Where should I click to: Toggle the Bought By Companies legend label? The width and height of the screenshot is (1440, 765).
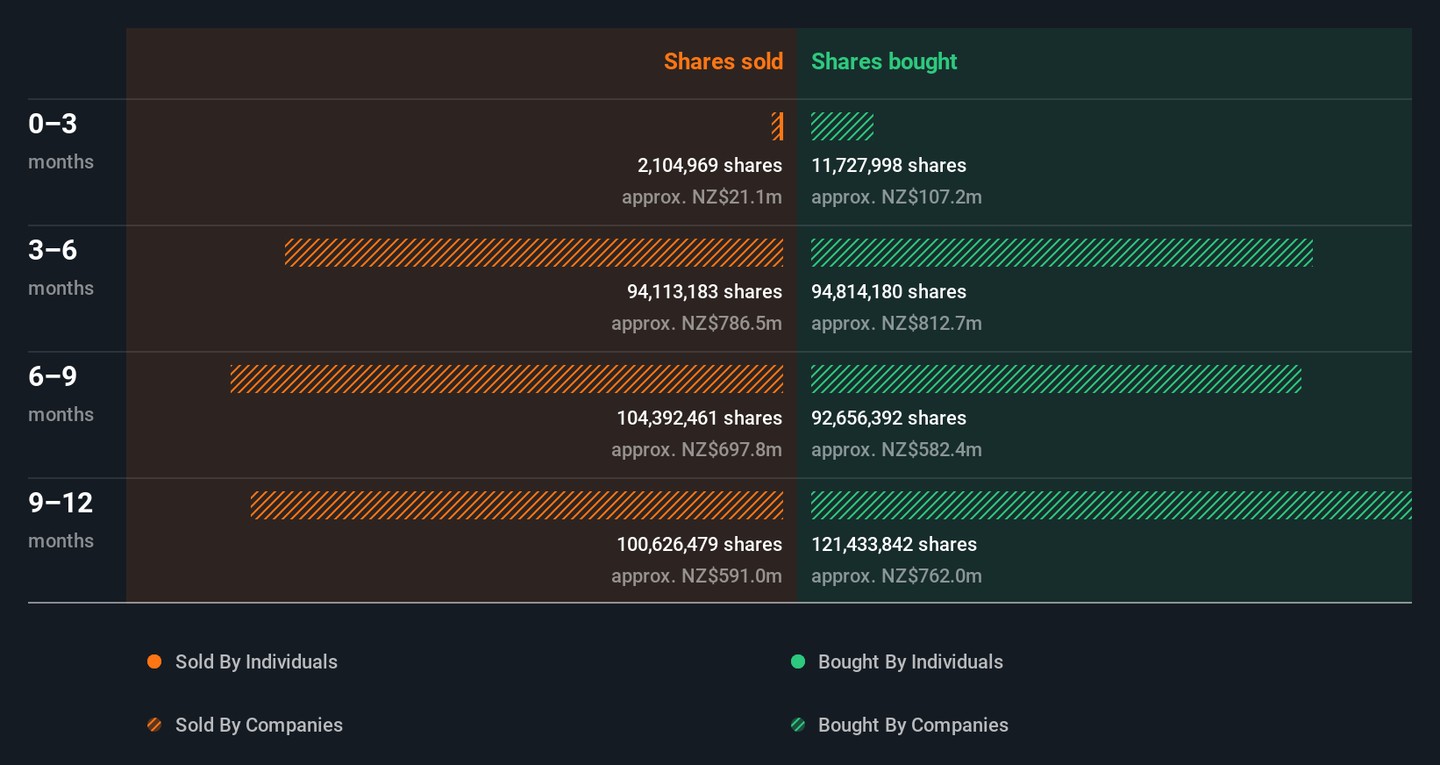tap(912, 725)
